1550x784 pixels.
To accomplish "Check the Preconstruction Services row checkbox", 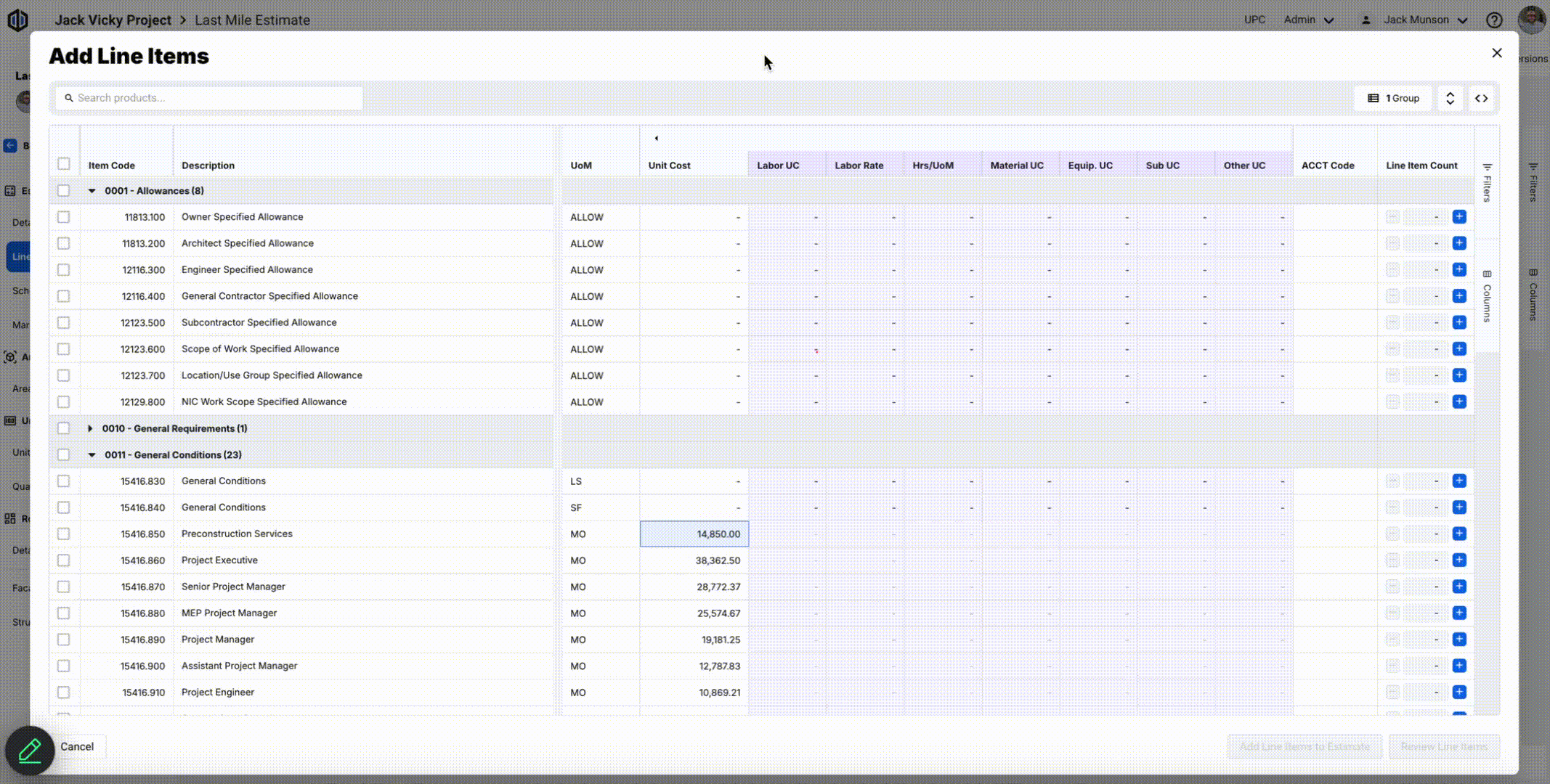I will coord(64,534).
